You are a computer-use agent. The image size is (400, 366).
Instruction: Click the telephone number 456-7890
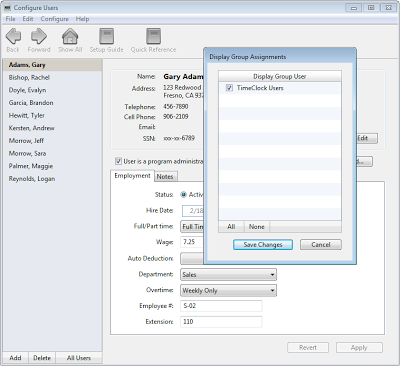176,107
